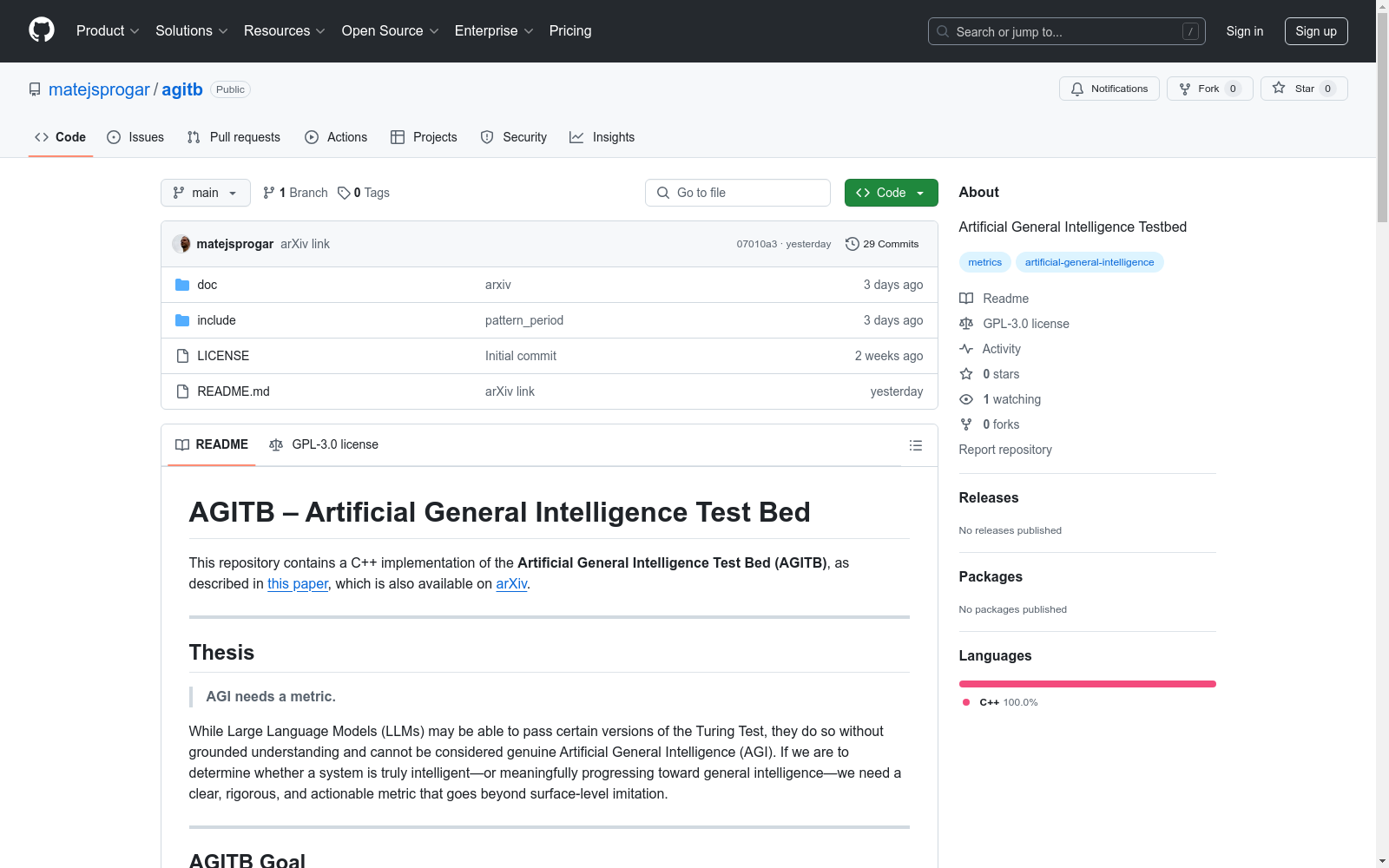Switch to the Actions tab

click(336, 137)
